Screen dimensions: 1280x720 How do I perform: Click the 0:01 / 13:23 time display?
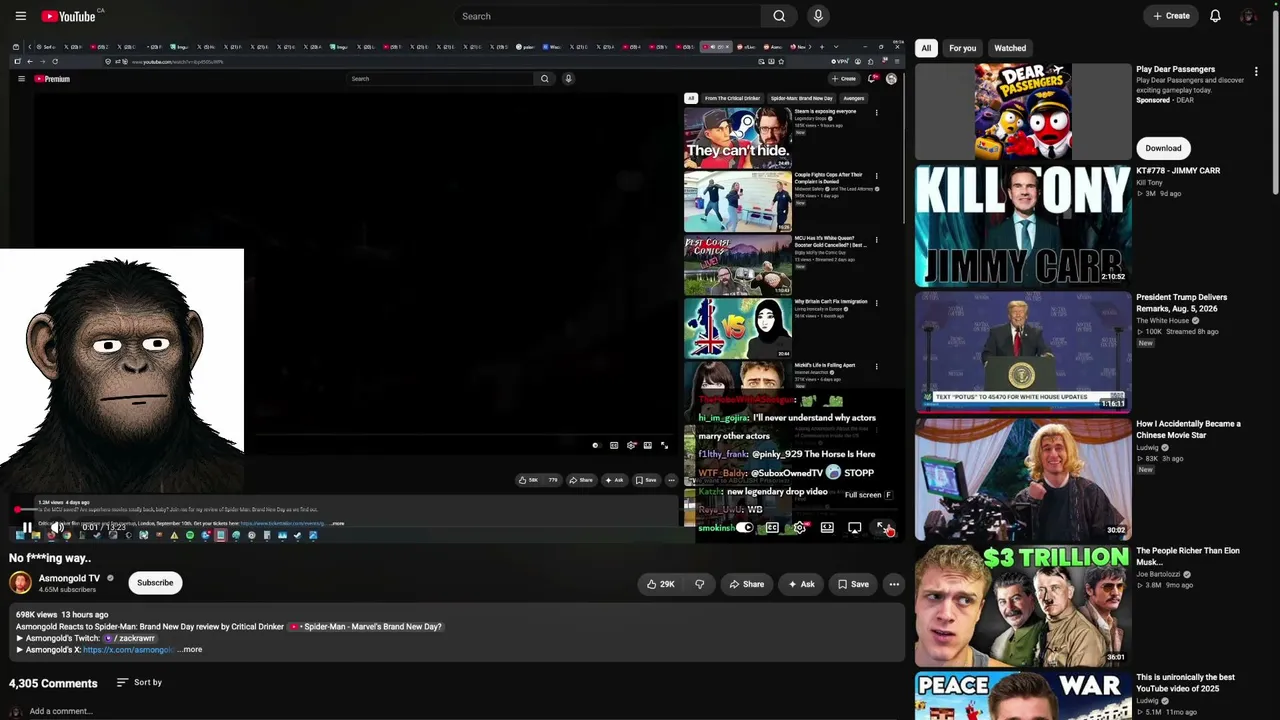(x=104, y=527)
